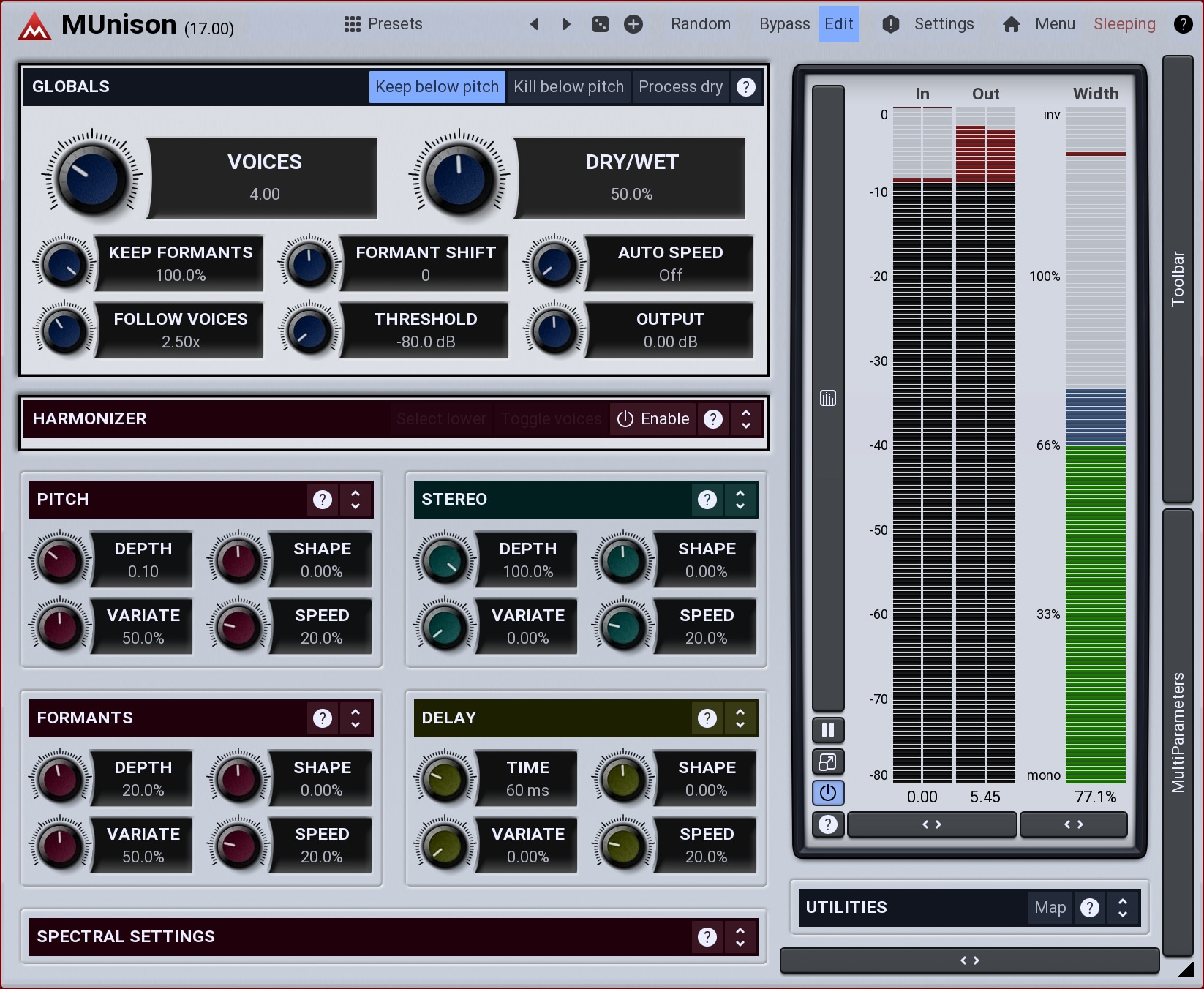Screen dimensions: 1204x989
Task: Open help for the Globals section
Action: (745, 87)
